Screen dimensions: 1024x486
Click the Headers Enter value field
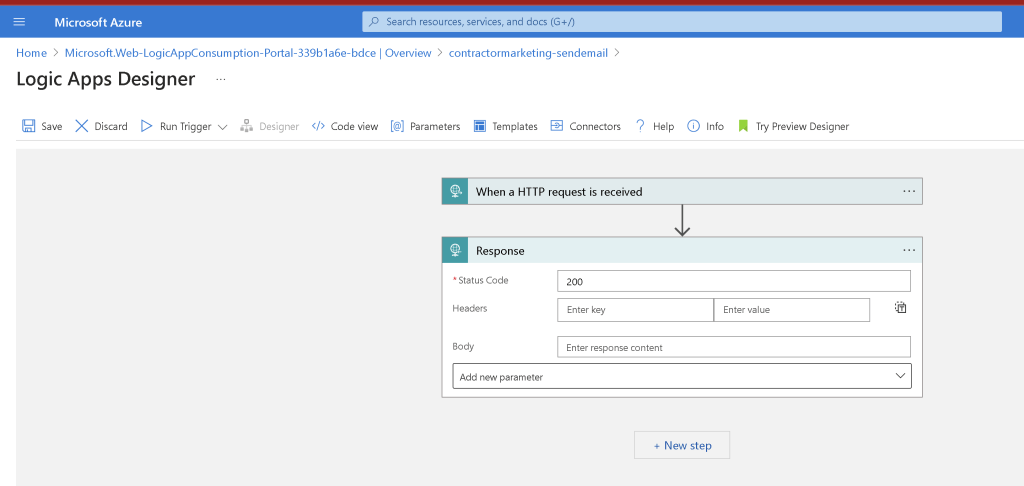[792, 310]
